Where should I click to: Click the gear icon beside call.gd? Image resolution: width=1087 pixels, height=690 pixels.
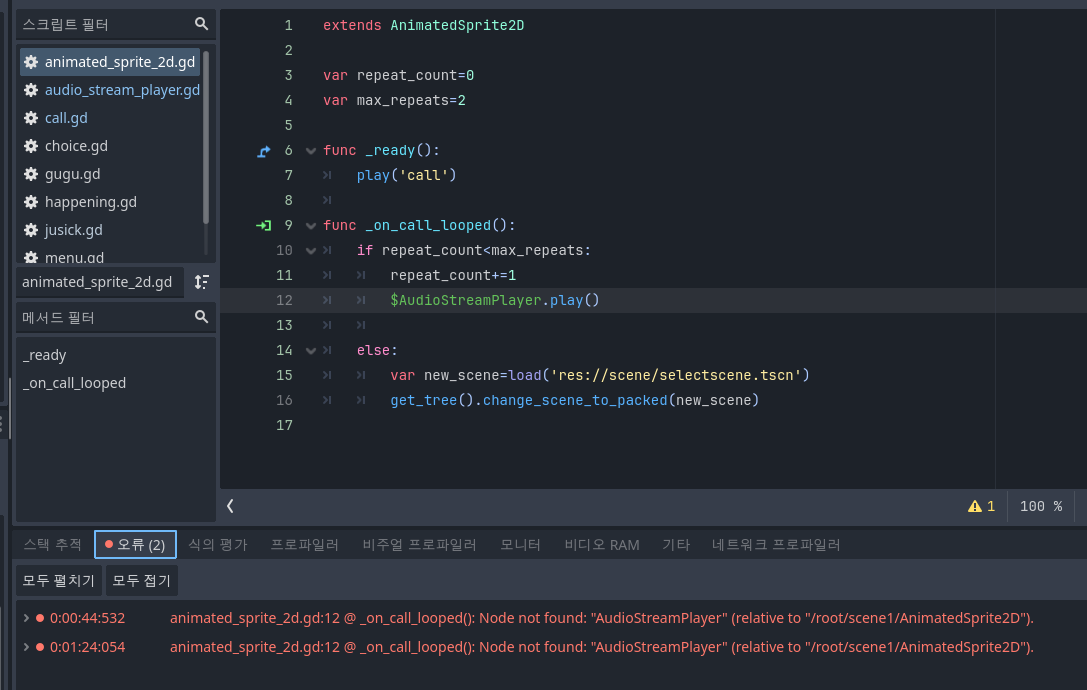(x=31, y=118)
